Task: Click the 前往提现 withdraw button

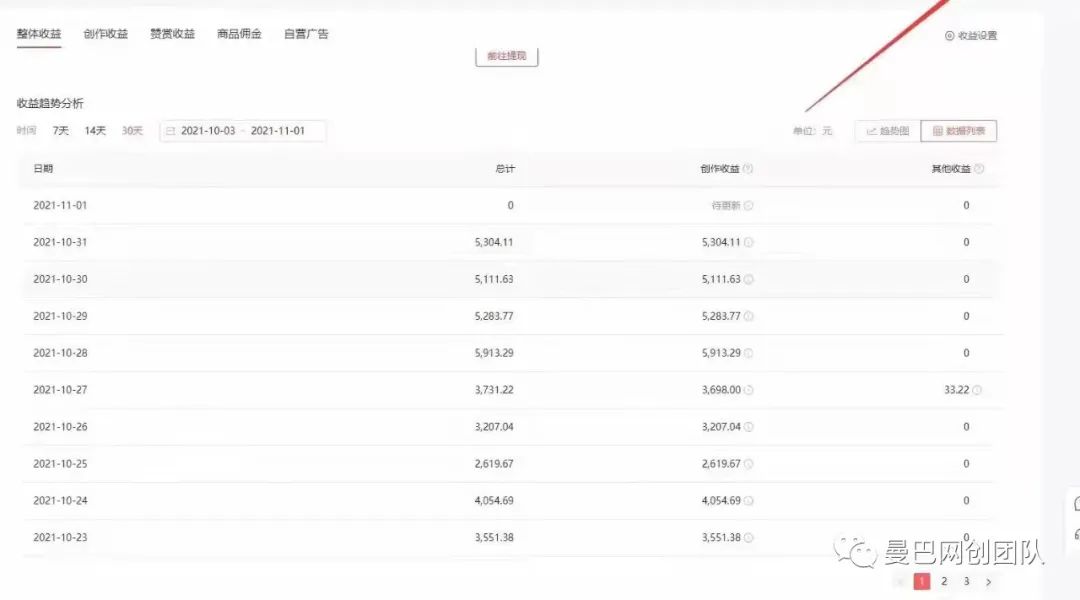Action: point(506,56)
